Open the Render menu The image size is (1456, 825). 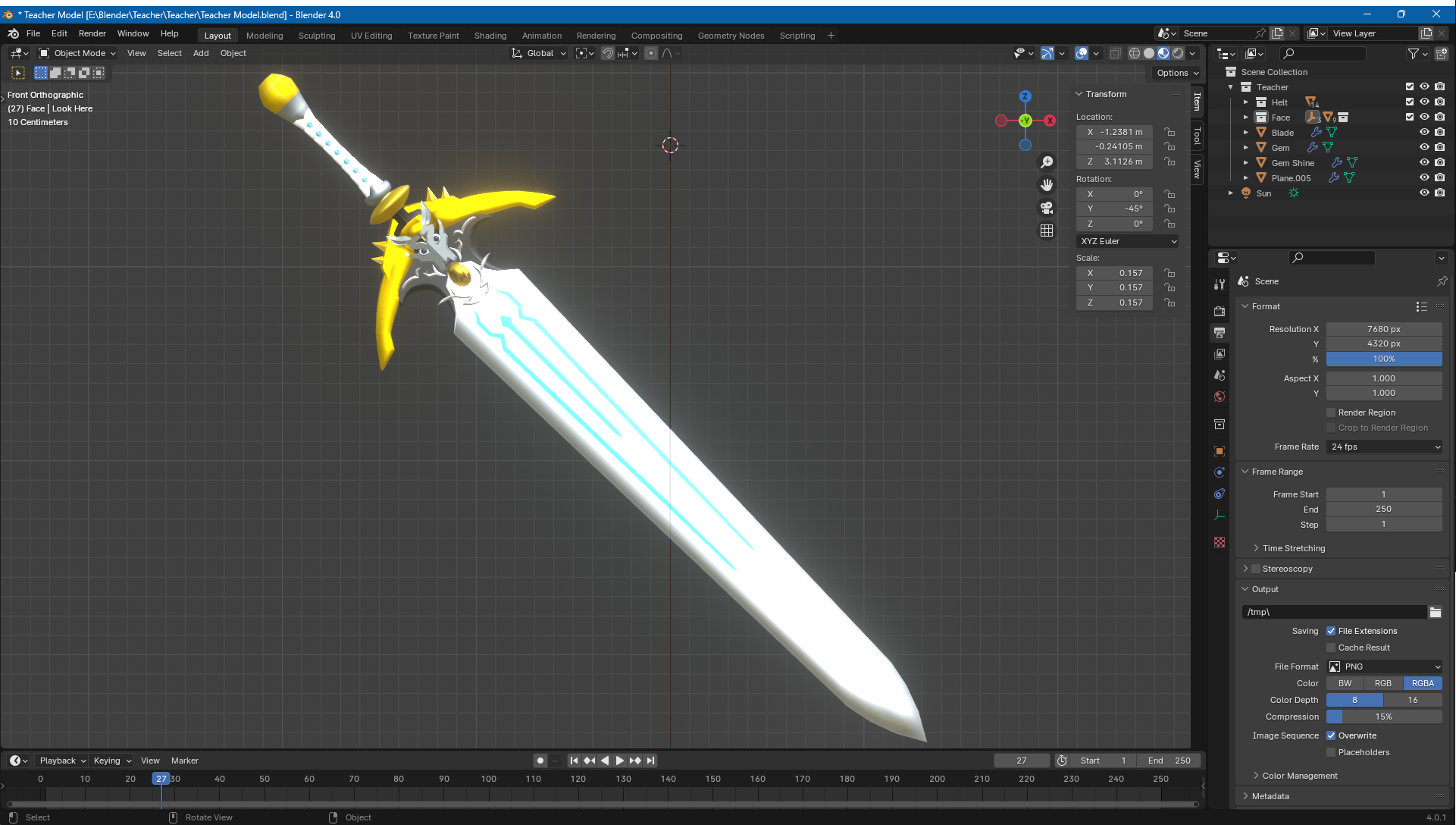92,33
